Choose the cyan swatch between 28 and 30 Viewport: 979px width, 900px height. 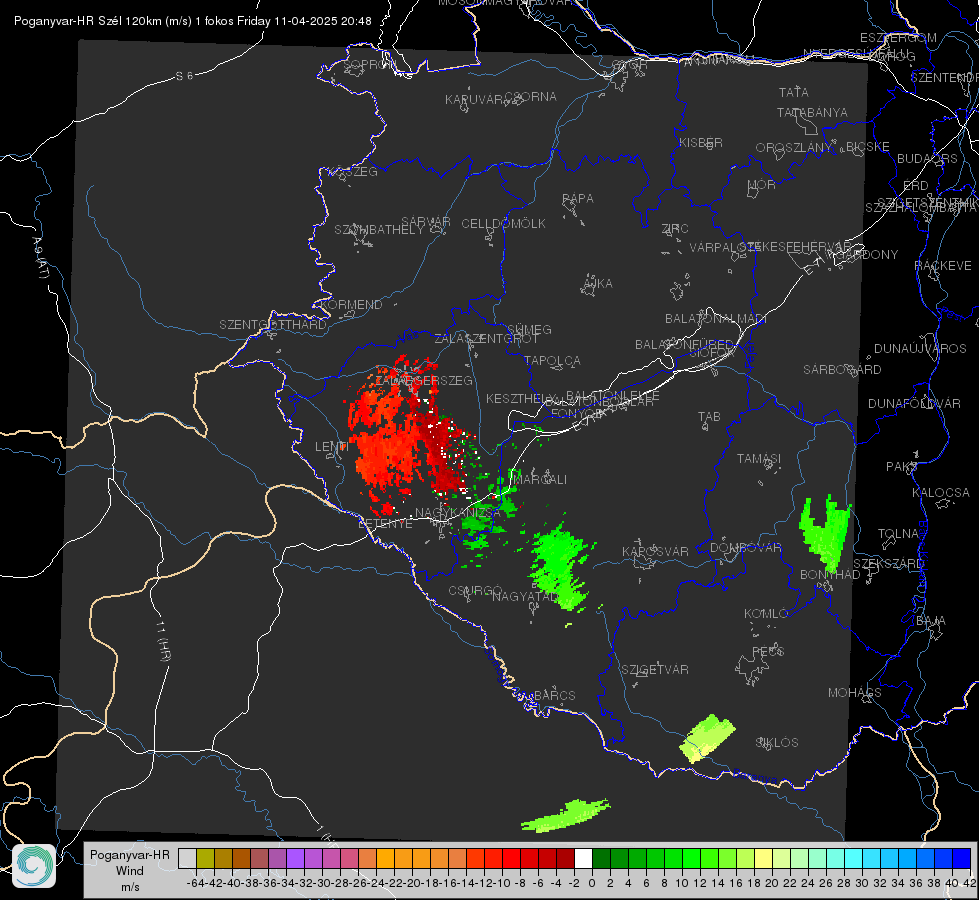(x=853, y=858)
